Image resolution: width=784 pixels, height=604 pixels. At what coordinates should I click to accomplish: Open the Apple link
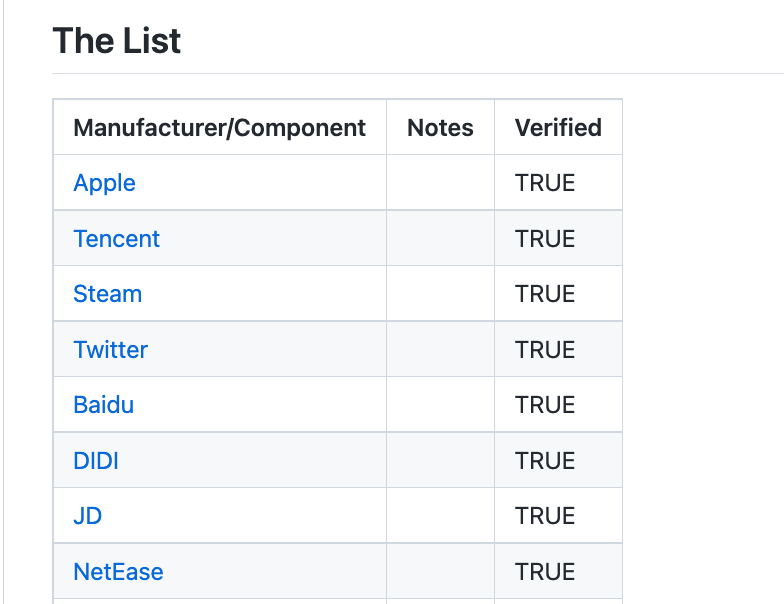[104, 183]
